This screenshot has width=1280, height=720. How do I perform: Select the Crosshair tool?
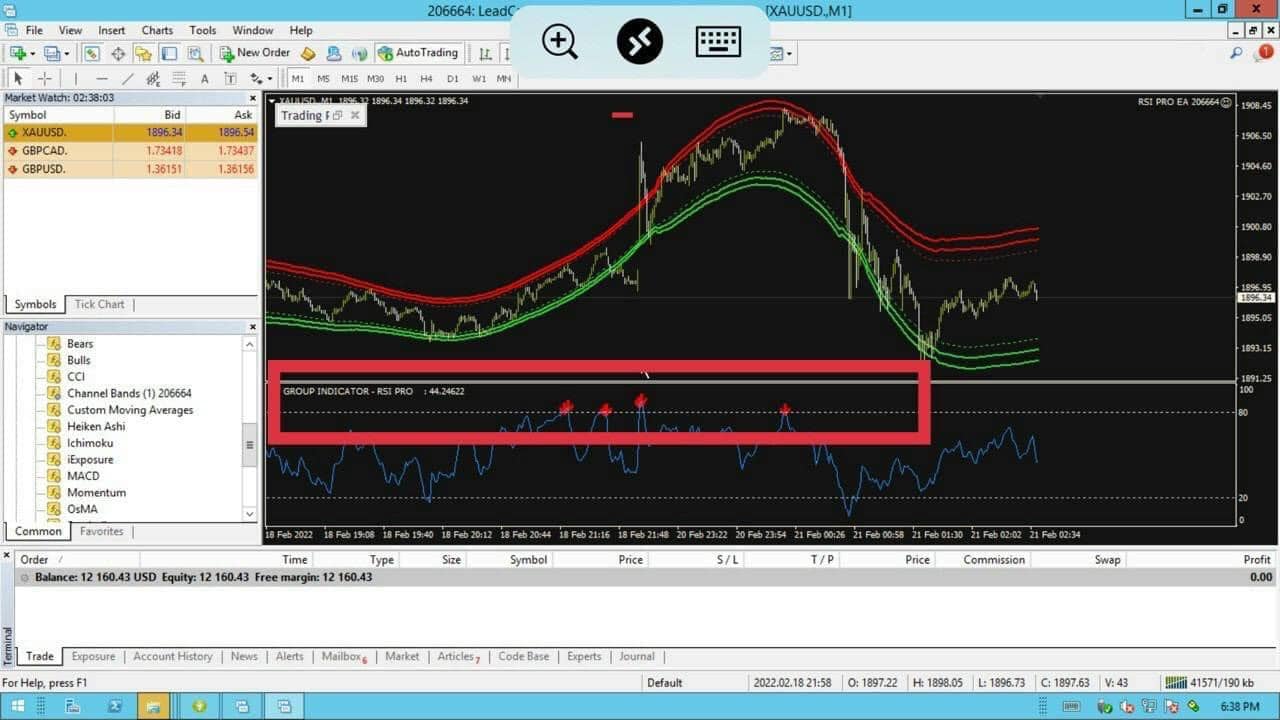click(44, 78)
